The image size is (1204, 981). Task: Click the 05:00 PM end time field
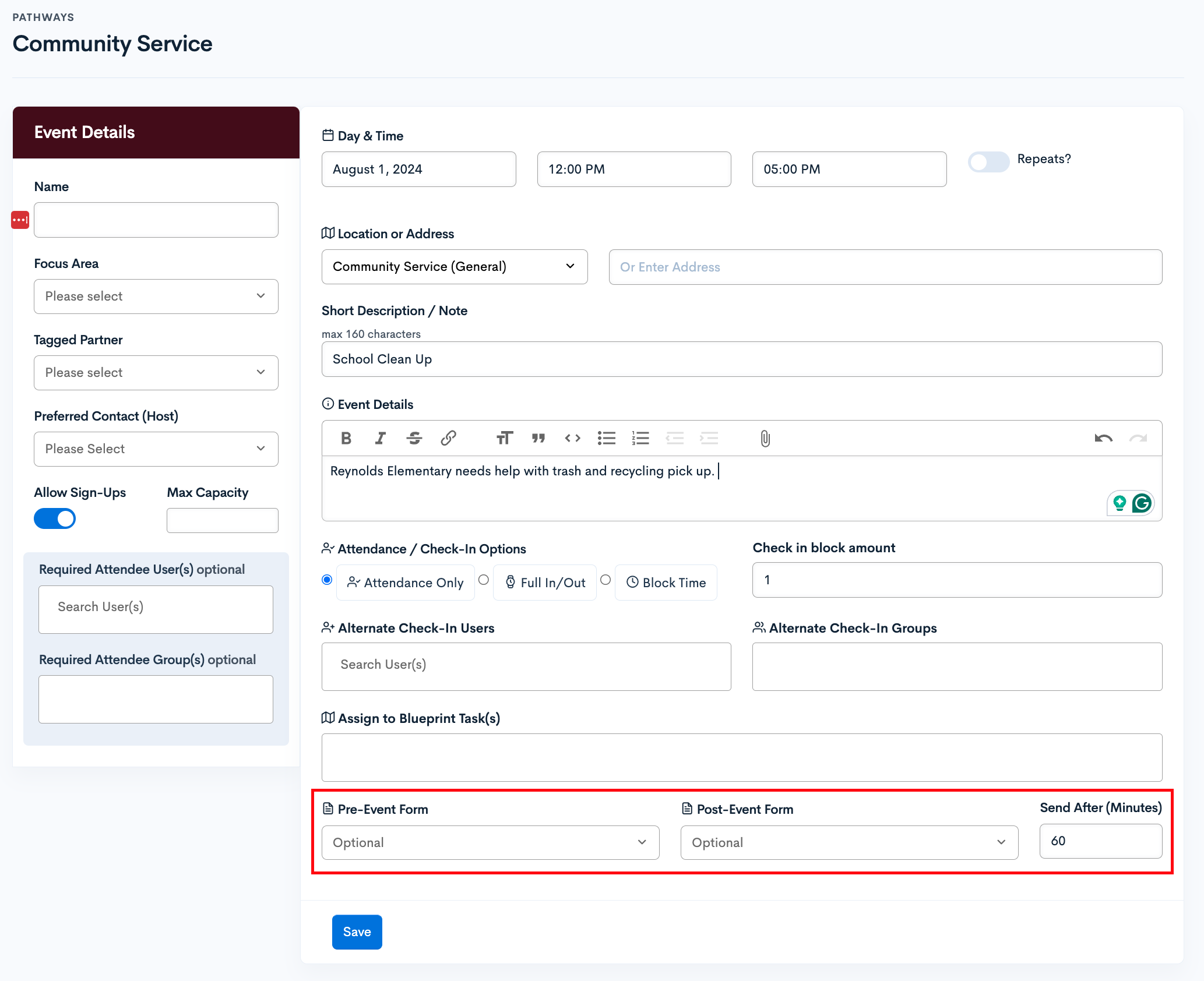pos(850,169)
